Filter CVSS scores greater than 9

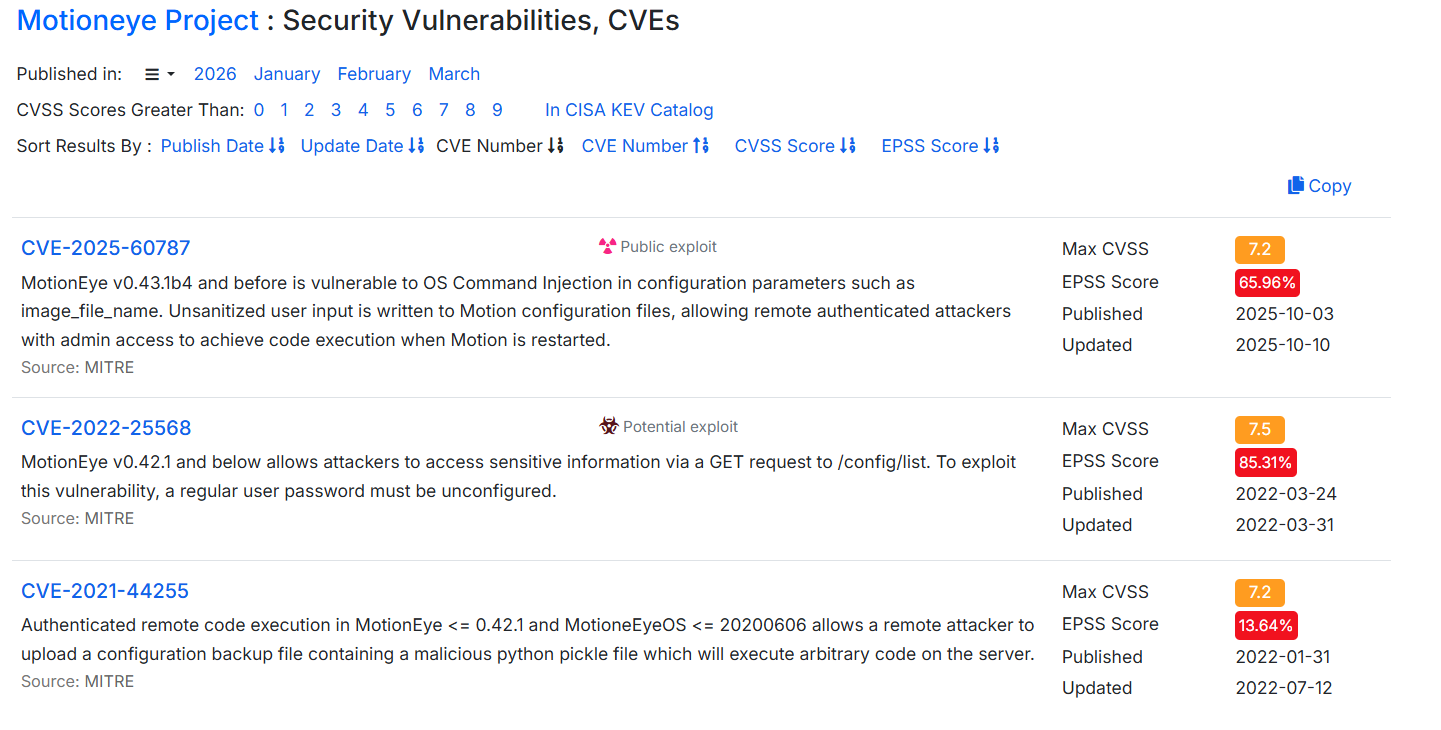(497, 110)
